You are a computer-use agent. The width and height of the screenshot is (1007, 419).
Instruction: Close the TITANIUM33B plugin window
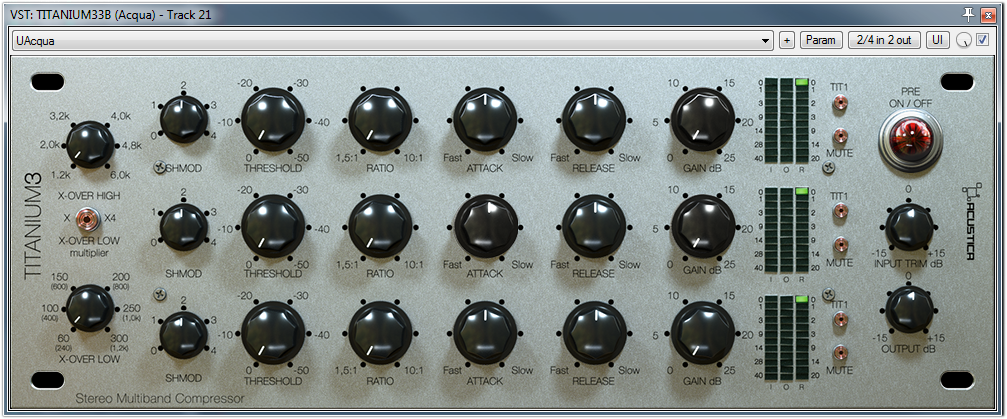pyautogui.click(x=988, y=13)
